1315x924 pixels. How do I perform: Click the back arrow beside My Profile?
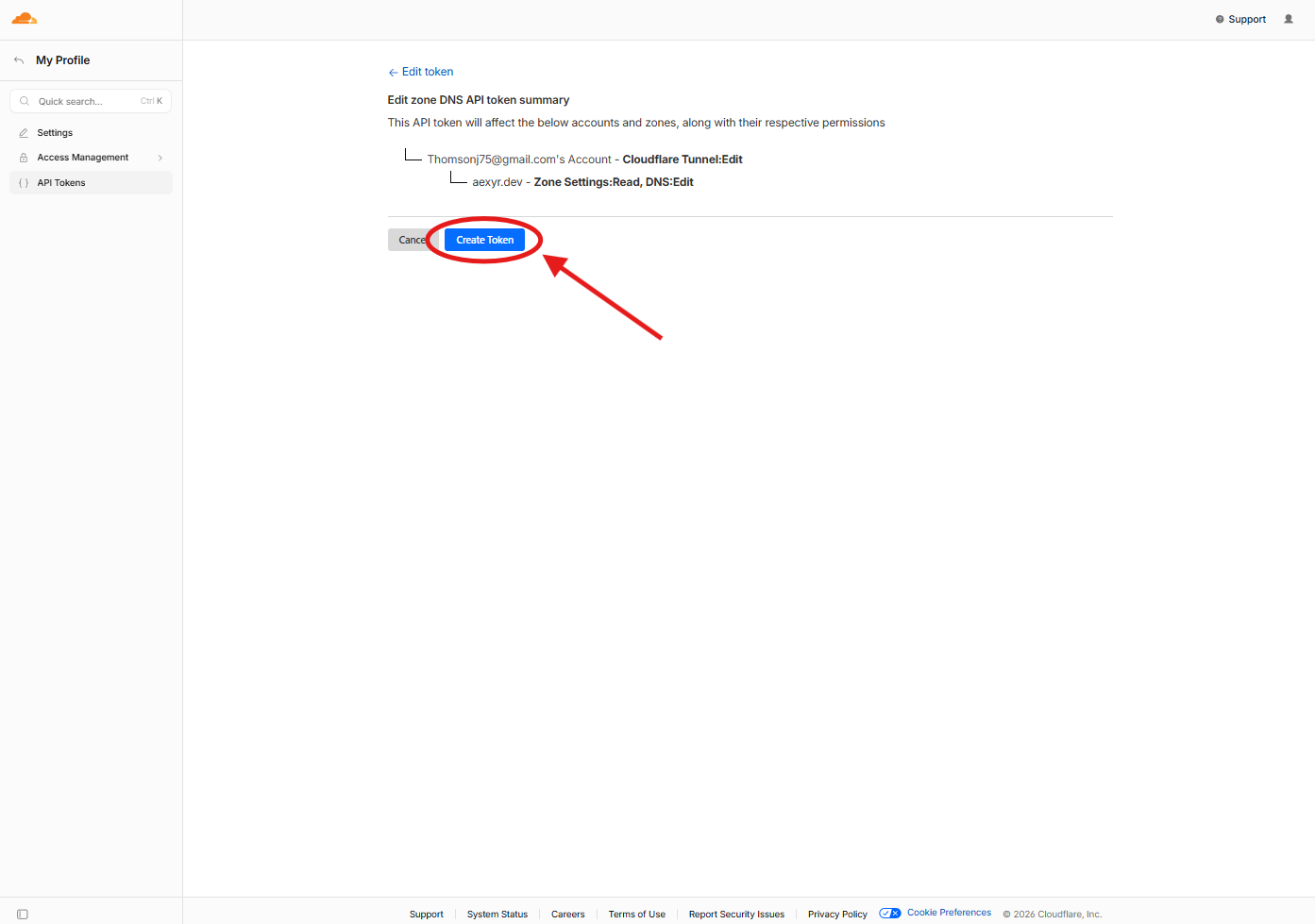point(19,60)
